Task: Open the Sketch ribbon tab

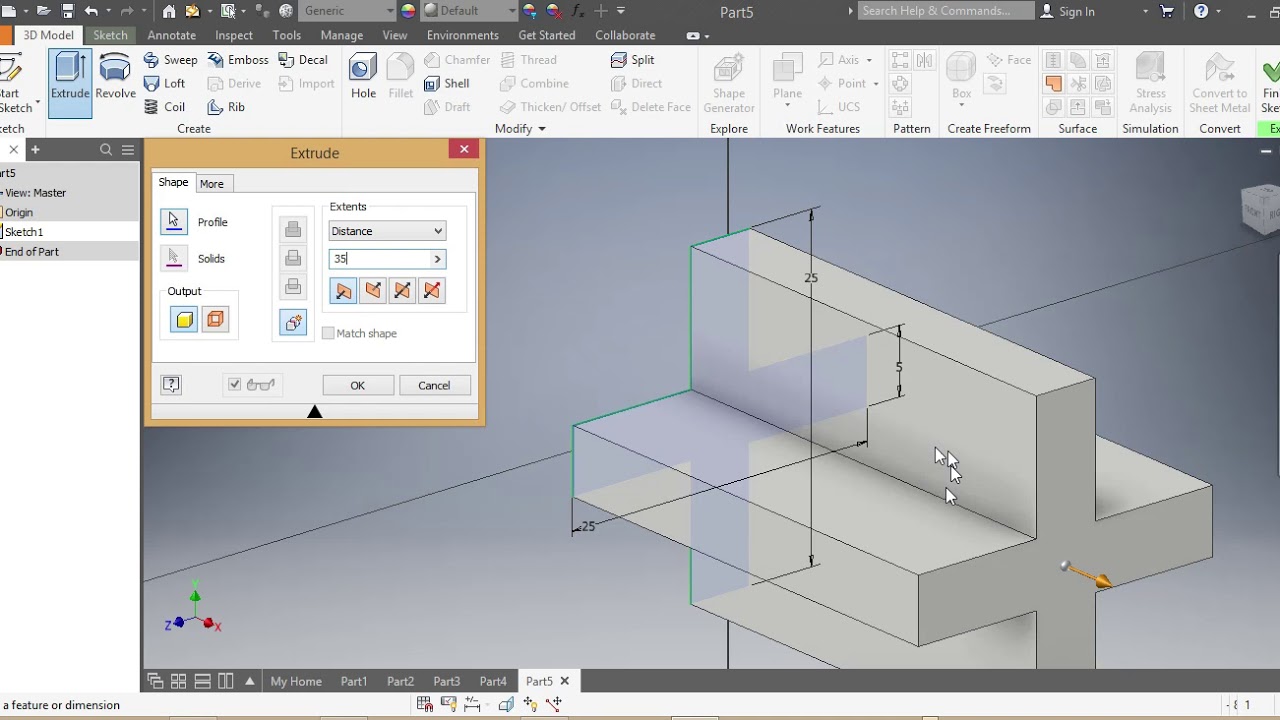Action: point(110,35)
